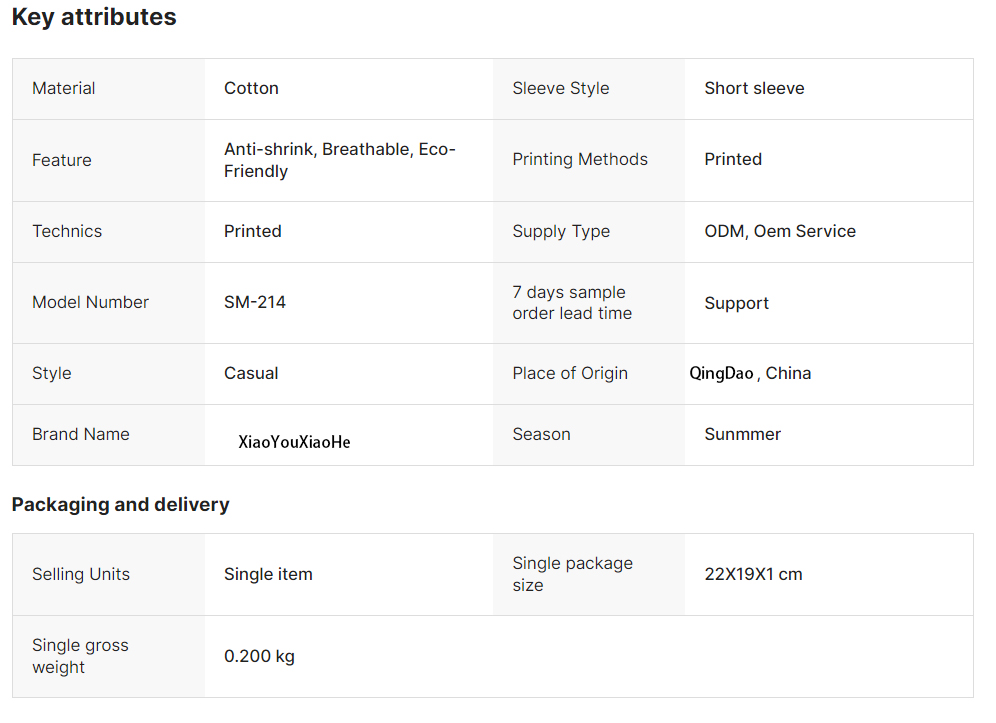Click the Sunmmer season value
The image size is (996, 723).
(x=742, y=434)
